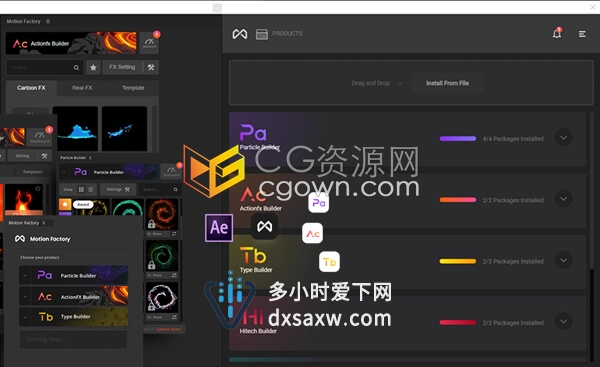Select the fire effect thumbnail
This screenshot has width=600, height=367.
[x=24, y=199]
